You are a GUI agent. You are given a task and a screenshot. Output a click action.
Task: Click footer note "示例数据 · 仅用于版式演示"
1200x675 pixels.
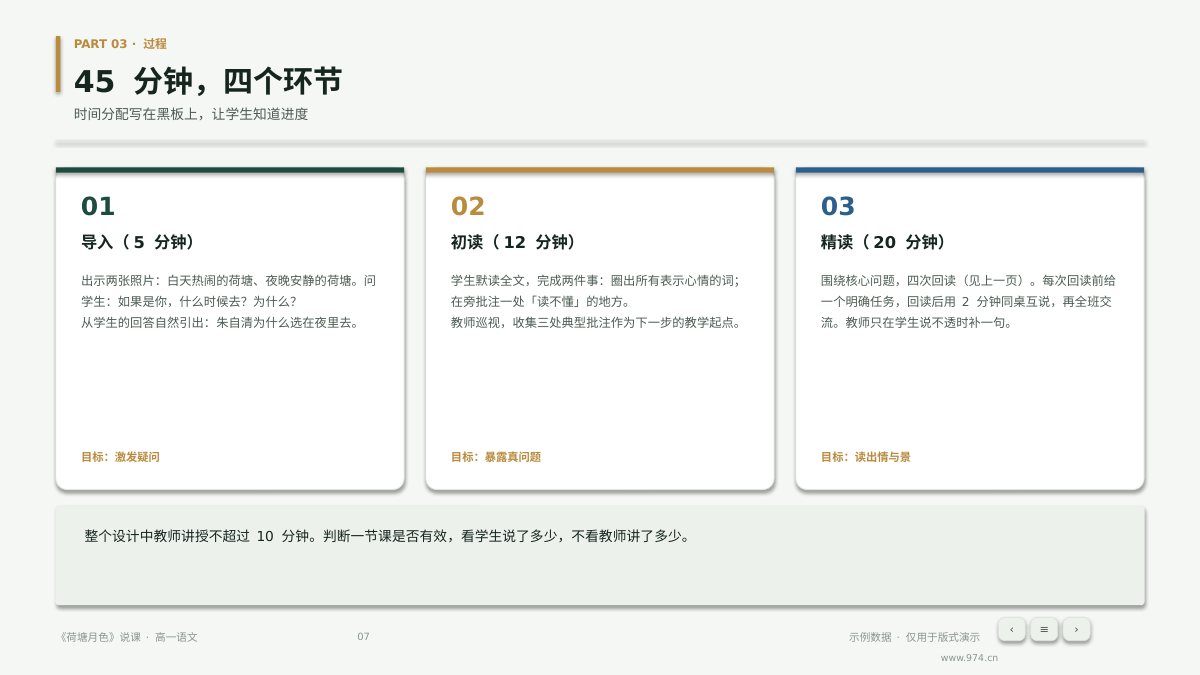(x=914, y=637)
